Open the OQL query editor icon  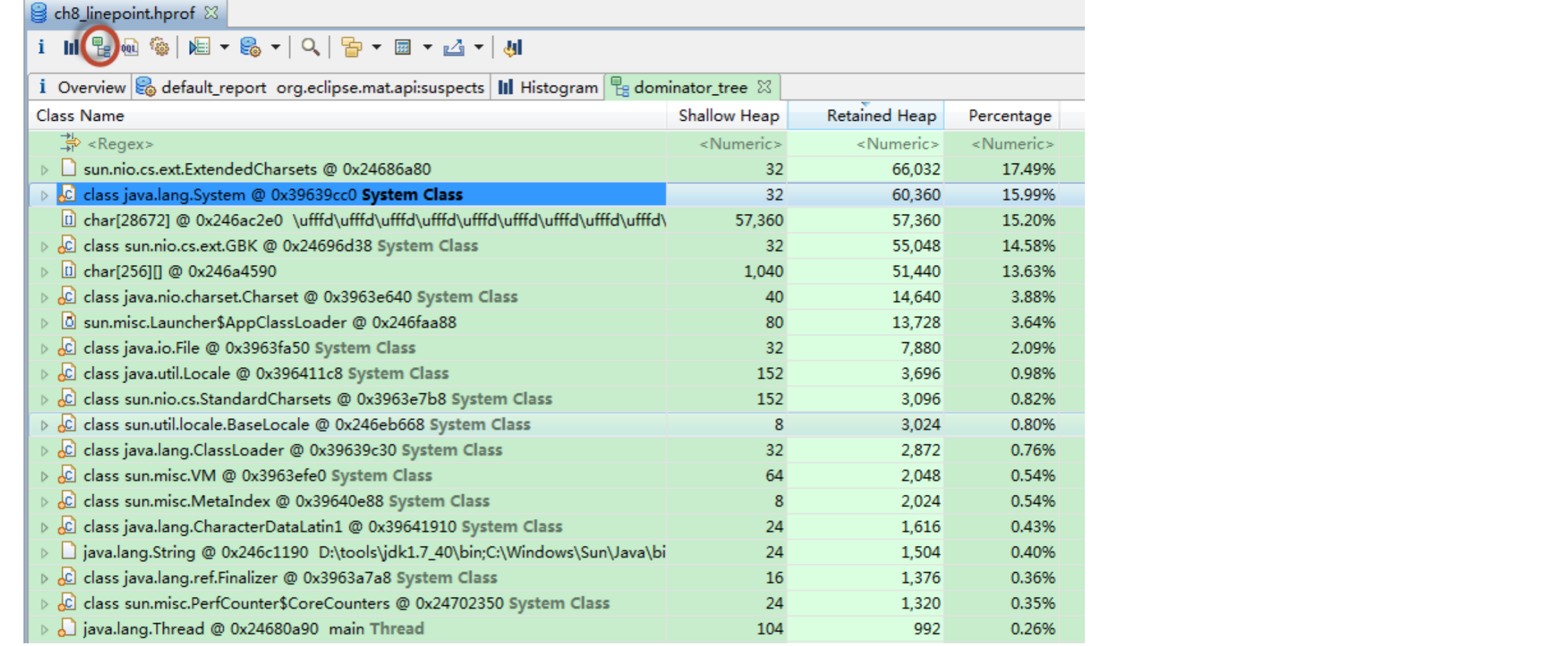coord(130,48)
